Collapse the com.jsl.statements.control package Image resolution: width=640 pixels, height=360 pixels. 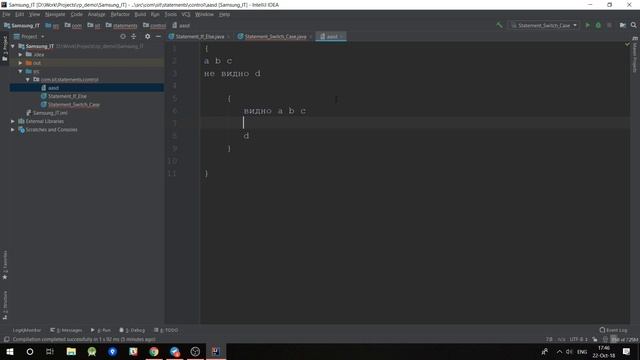coord(28,80)
